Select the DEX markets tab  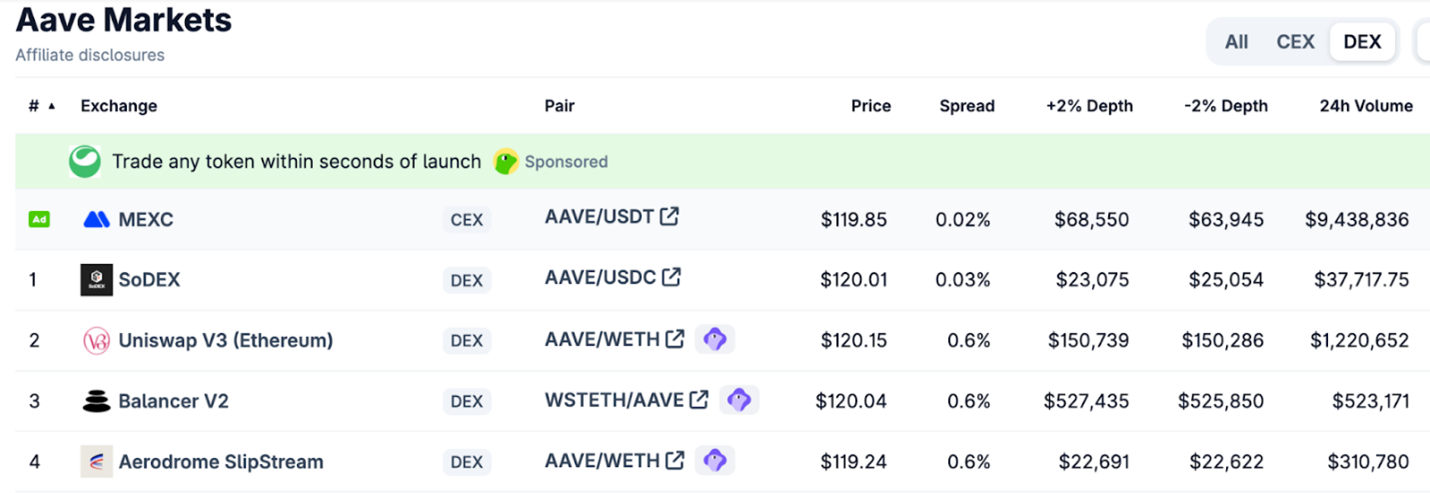click(1362, 42)
